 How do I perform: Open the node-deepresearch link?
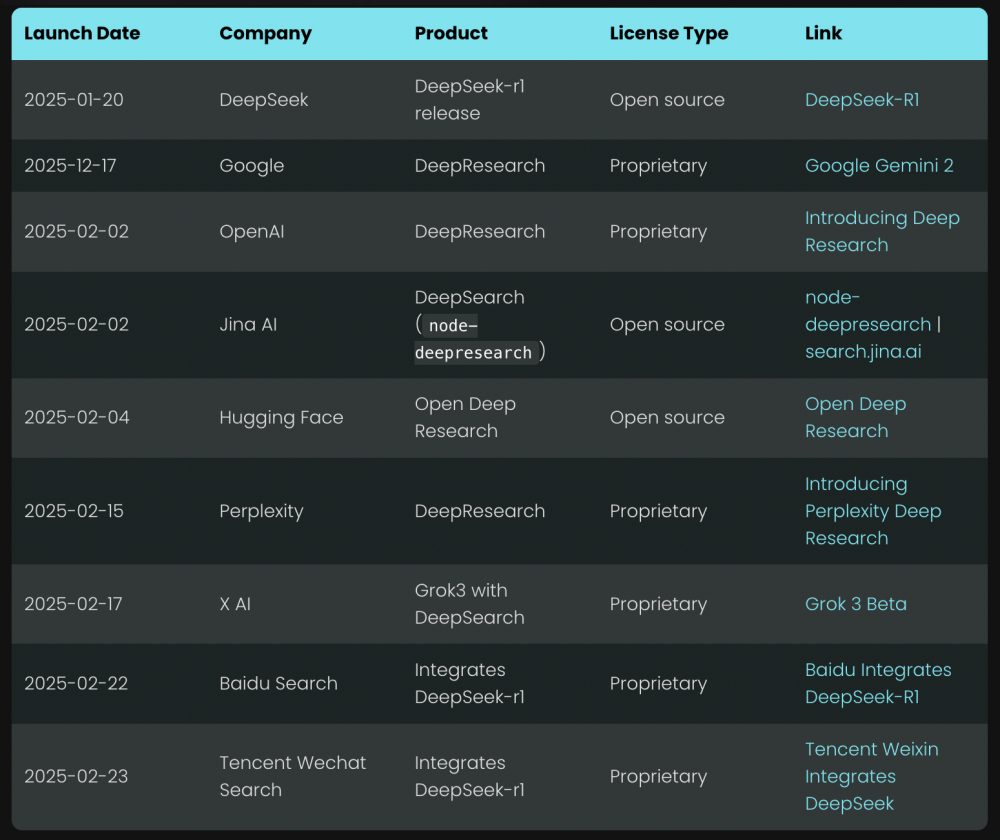tap(867, 311)
